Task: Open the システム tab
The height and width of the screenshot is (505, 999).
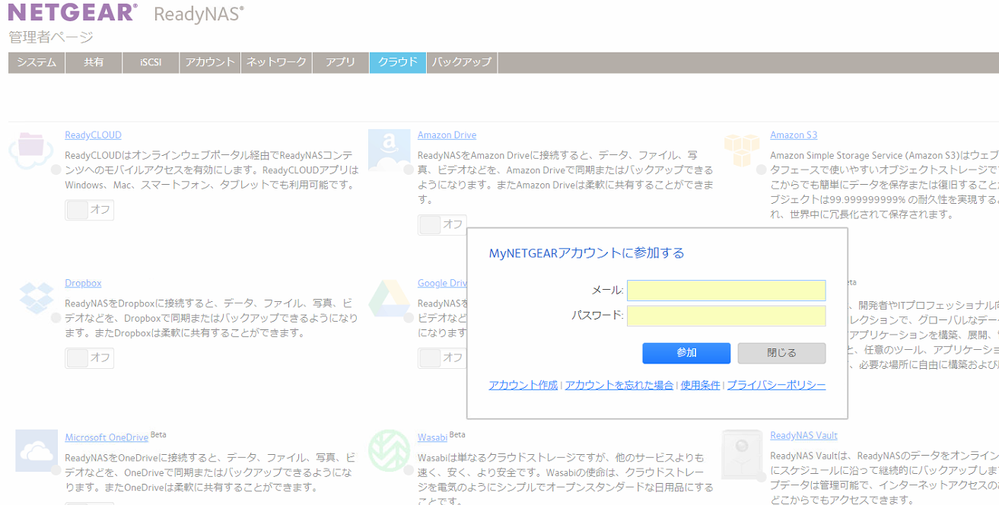Action: [36, 62]
